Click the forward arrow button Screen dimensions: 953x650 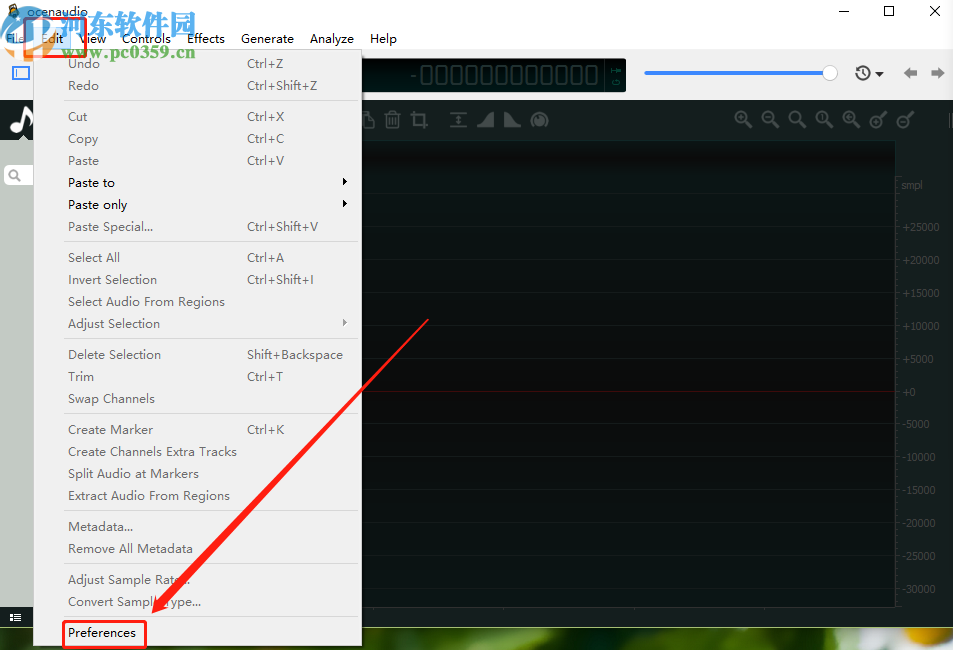937,73
